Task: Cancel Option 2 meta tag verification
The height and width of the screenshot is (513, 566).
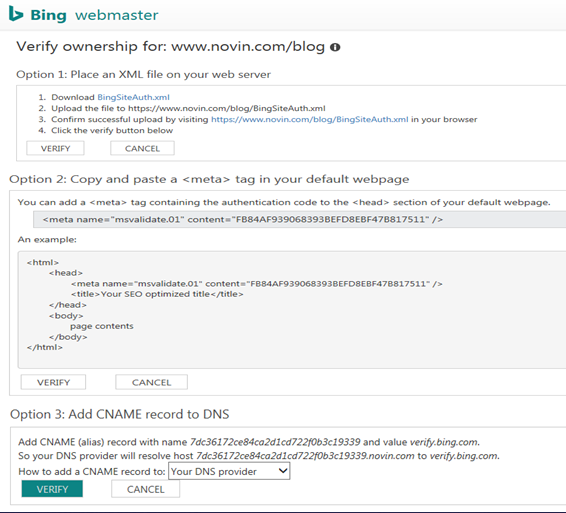Action: (x=151, y=382)
